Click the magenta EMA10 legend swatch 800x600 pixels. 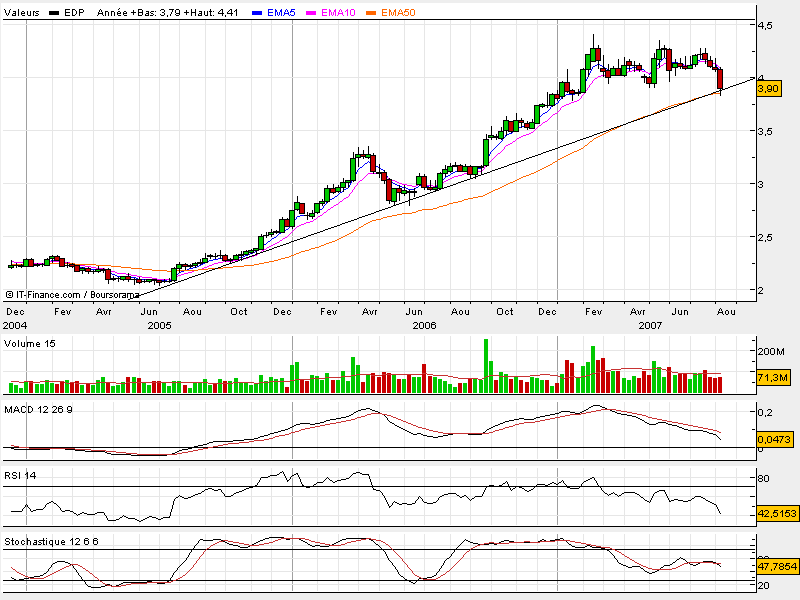click(x=311, y=13)
